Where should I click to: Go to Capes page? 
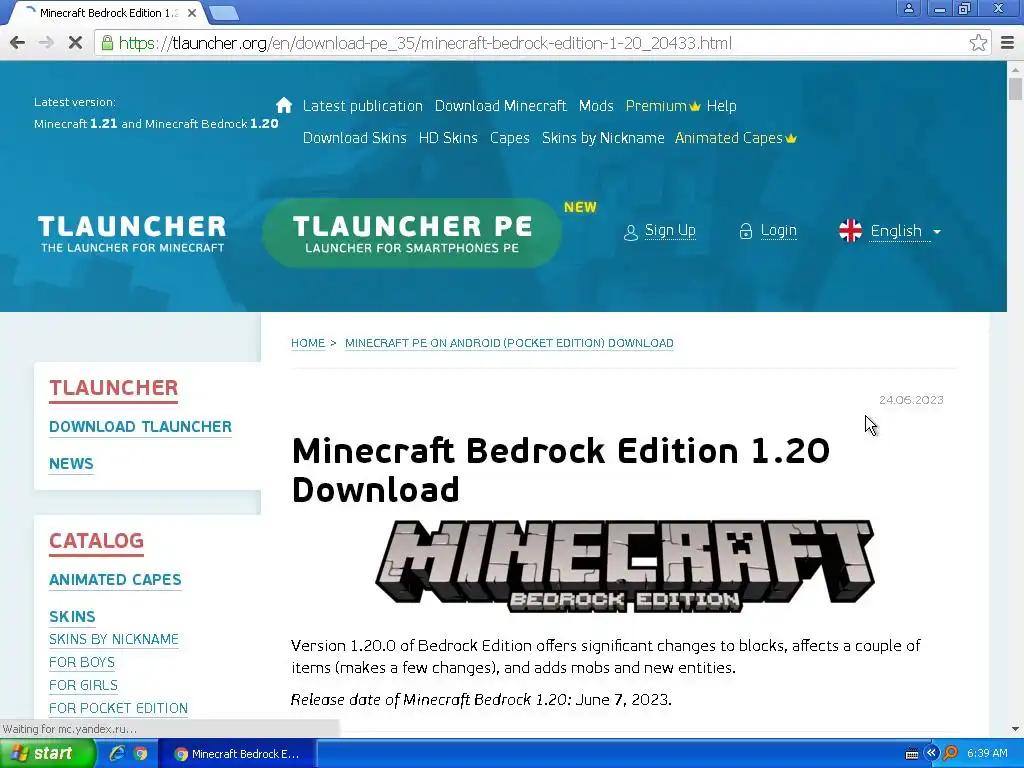(509, 138)
